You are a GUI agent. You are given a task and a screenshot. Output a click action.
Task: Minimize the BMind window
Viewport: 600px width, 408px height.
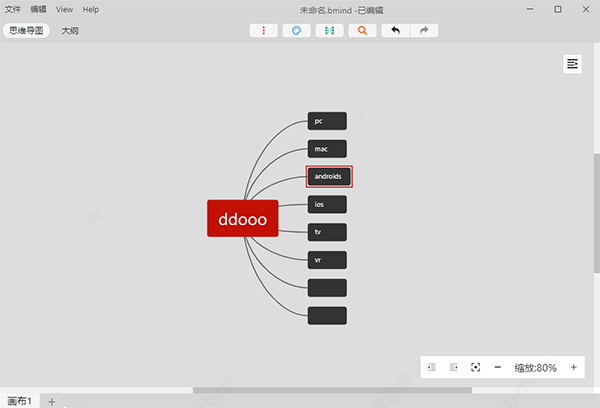pos(530,9)
